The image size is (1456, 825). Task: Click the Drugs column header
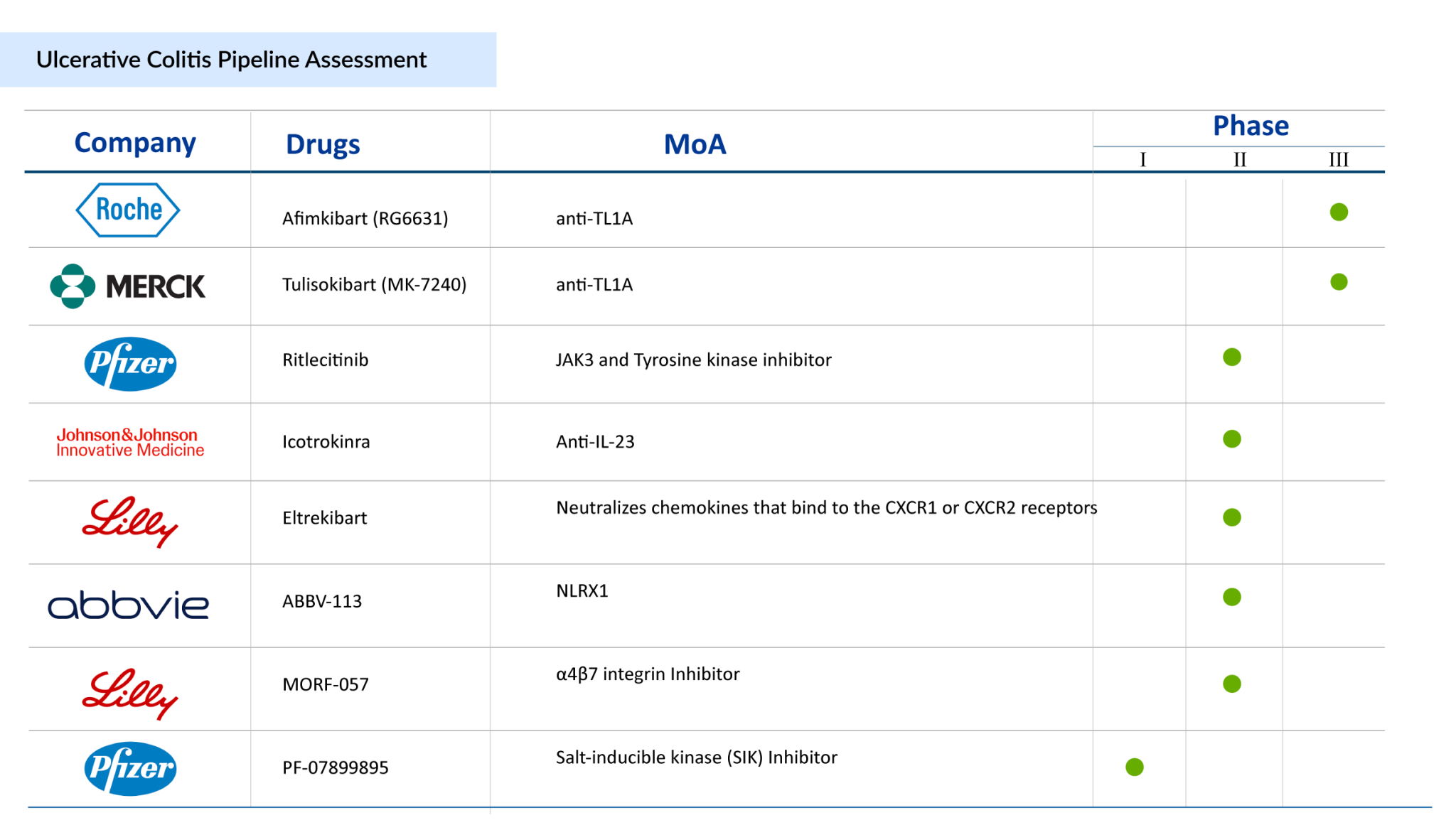coord(323,144)
